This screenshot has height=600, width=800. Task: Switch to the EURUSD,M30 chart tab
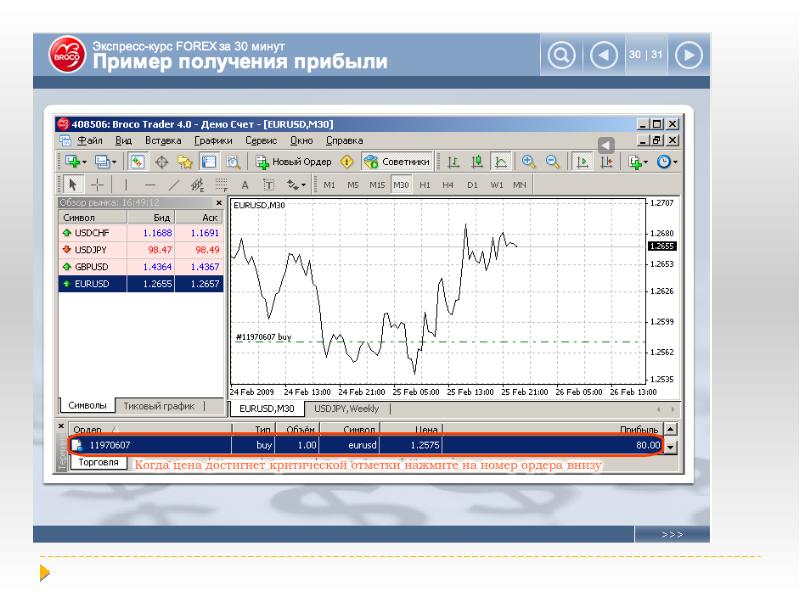[x=266, y=408]
